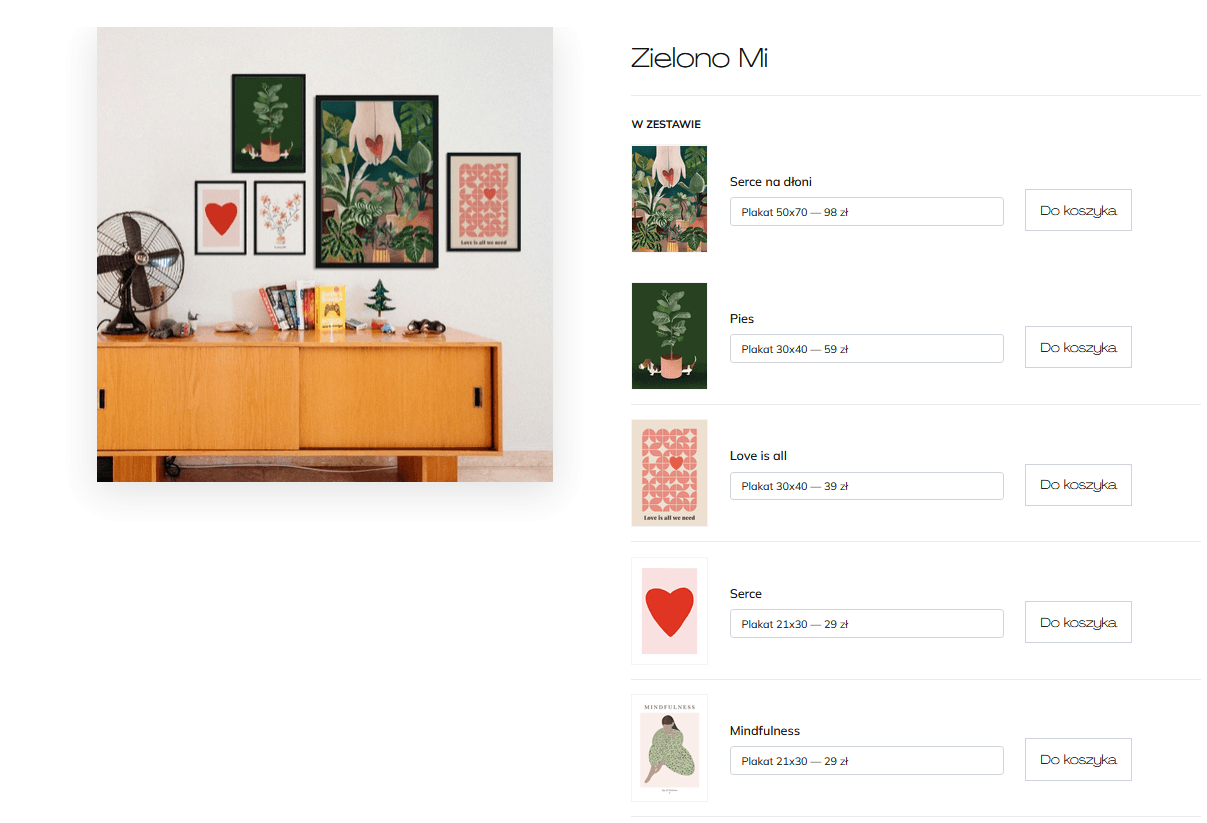Add Serce poster to cart
The height and width of the screenshot is (823, 1207).
click(1078, 622)
